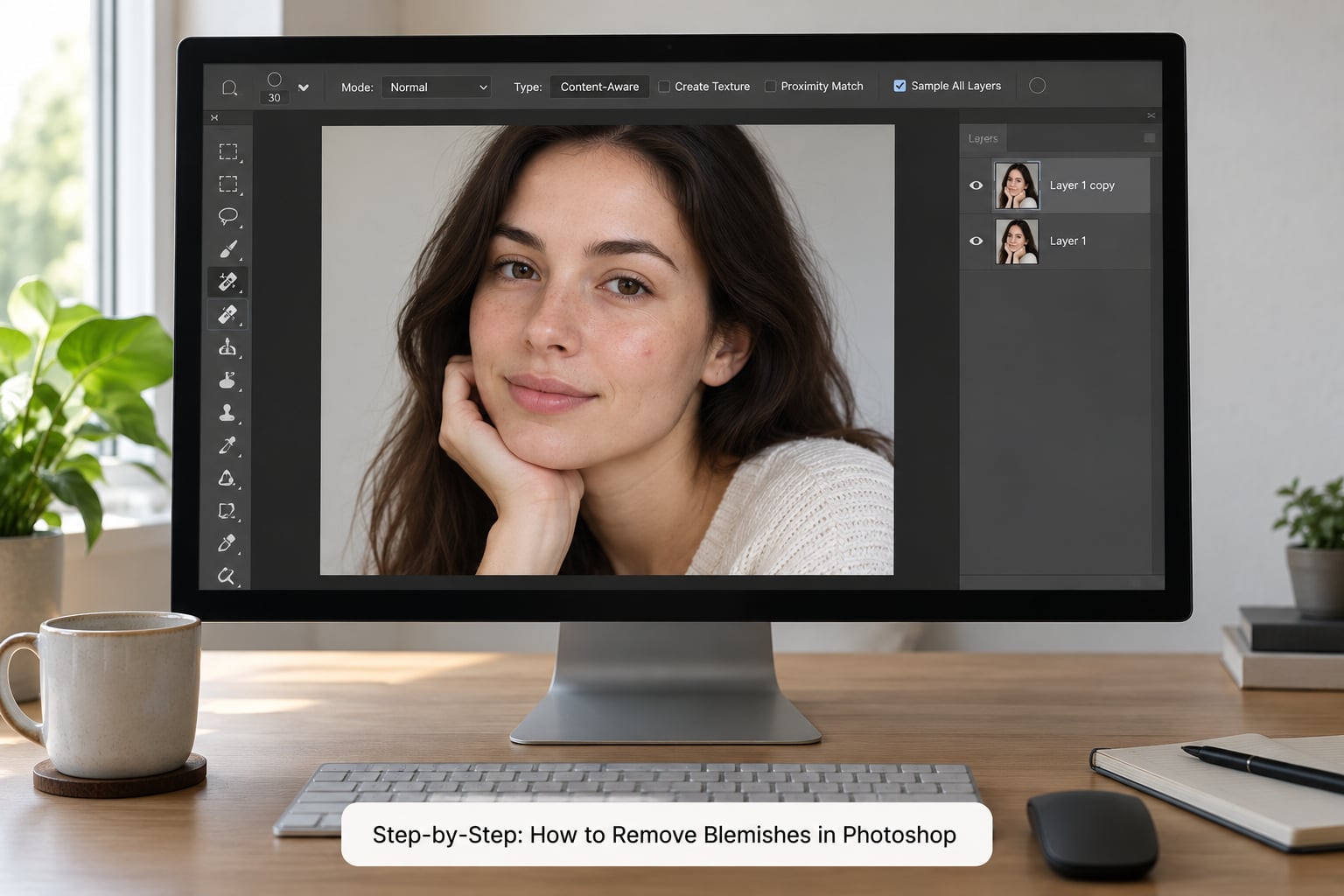Hide Layer 1 using its eye icon

click(976, 241)
